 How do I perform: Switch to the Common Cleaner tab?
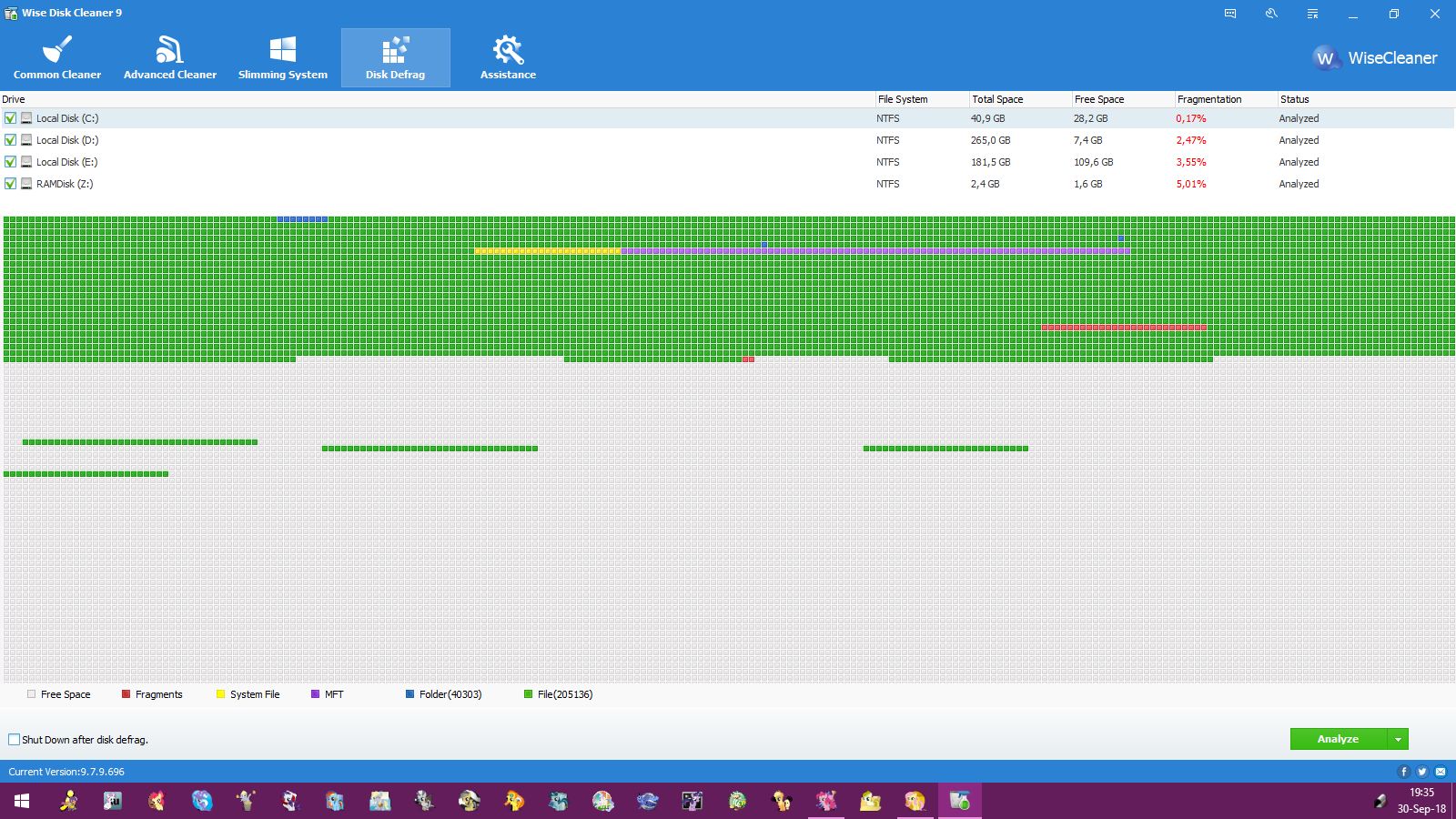[57, 58]
